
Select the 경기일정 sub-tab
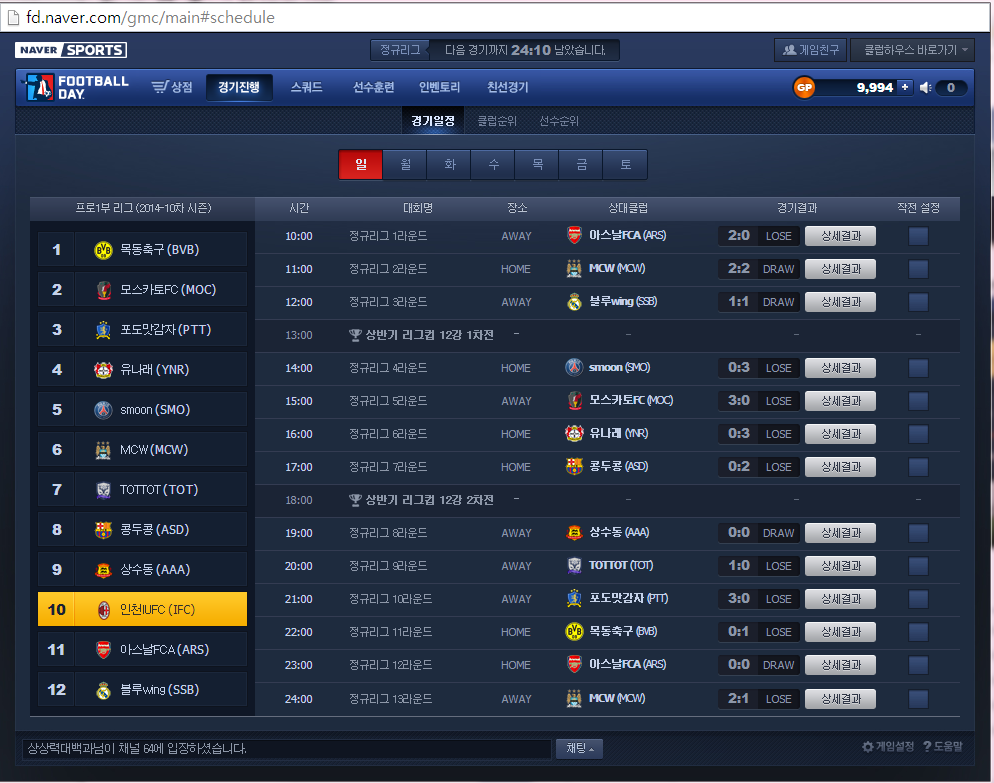point(433,120)
